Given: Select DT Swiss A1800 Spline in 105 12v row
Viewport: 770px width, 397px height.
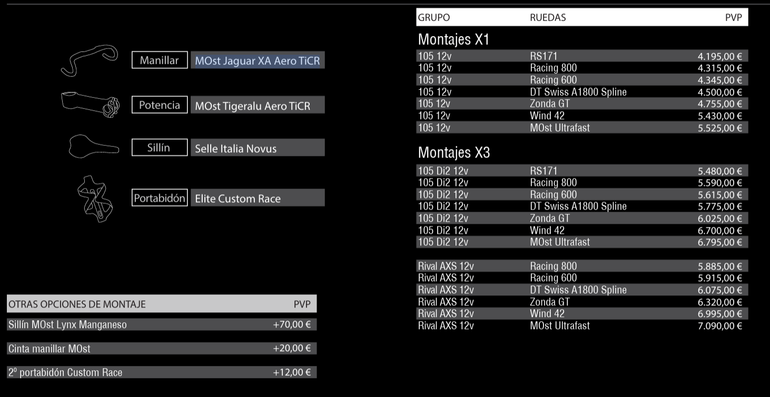Looking at the screenshot, I should click(578, 92).
